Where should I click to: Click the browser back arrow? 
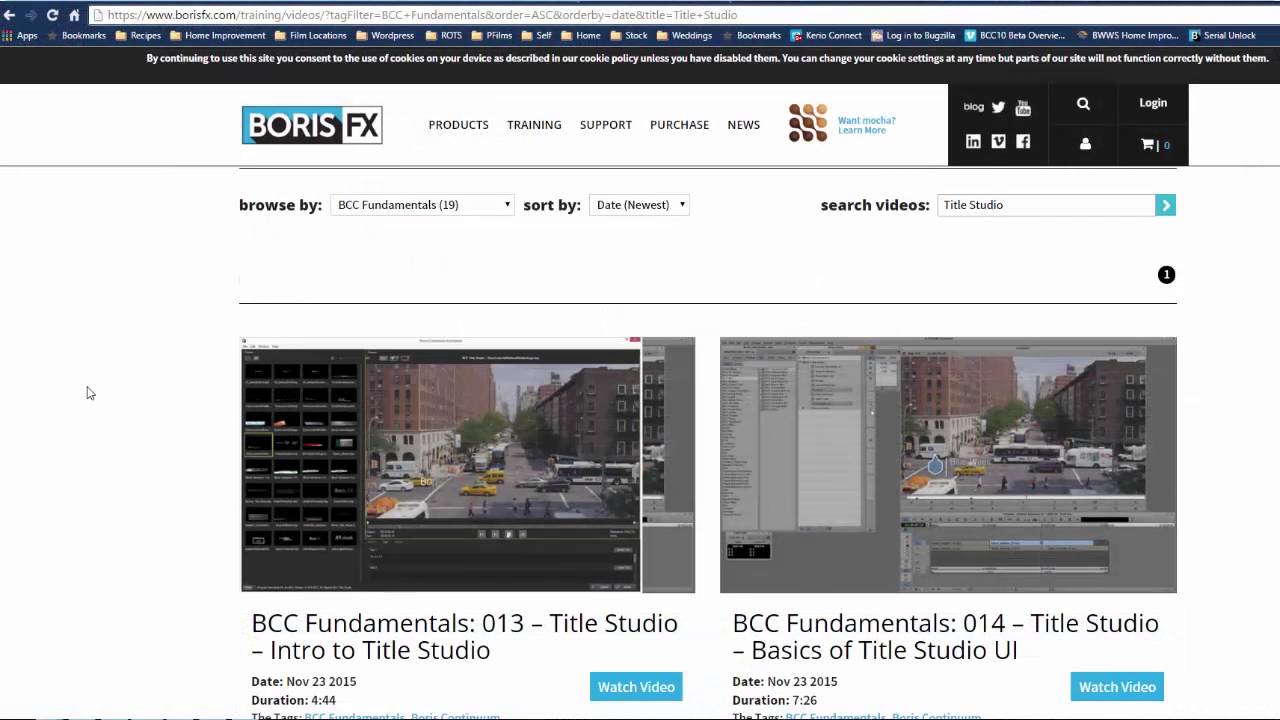9,15
